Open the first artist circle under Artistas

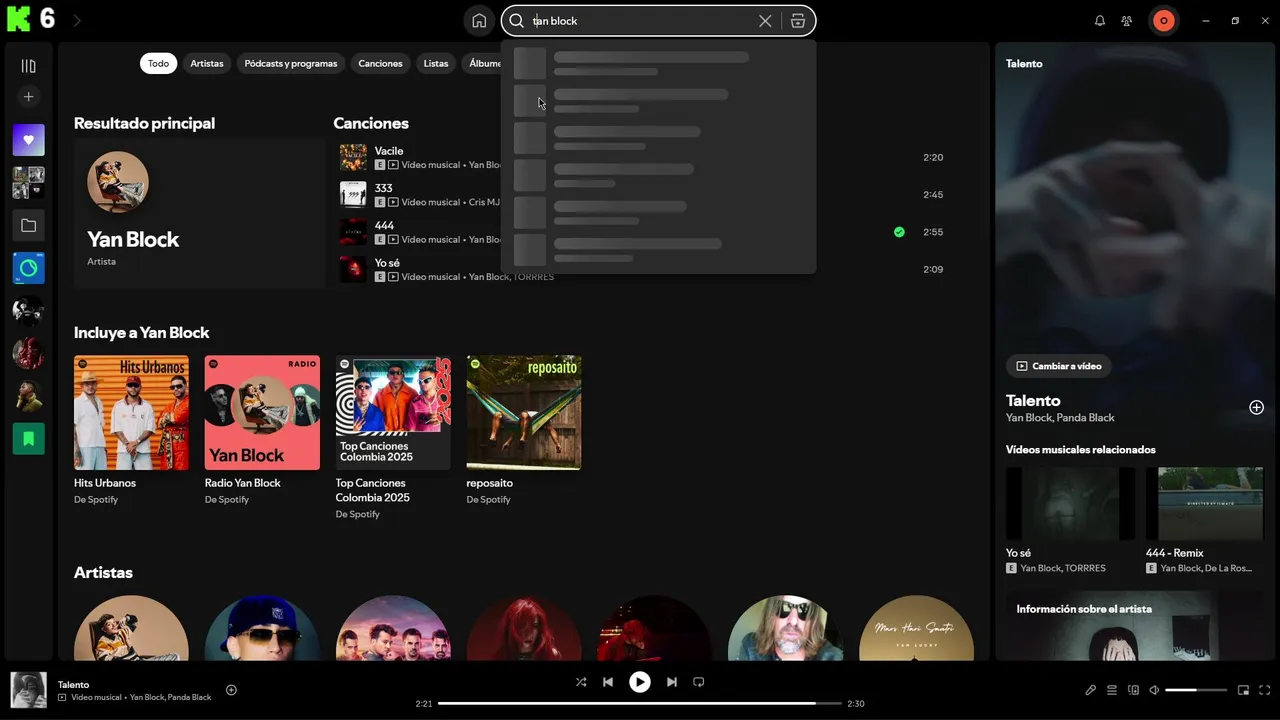click(131, 628)
